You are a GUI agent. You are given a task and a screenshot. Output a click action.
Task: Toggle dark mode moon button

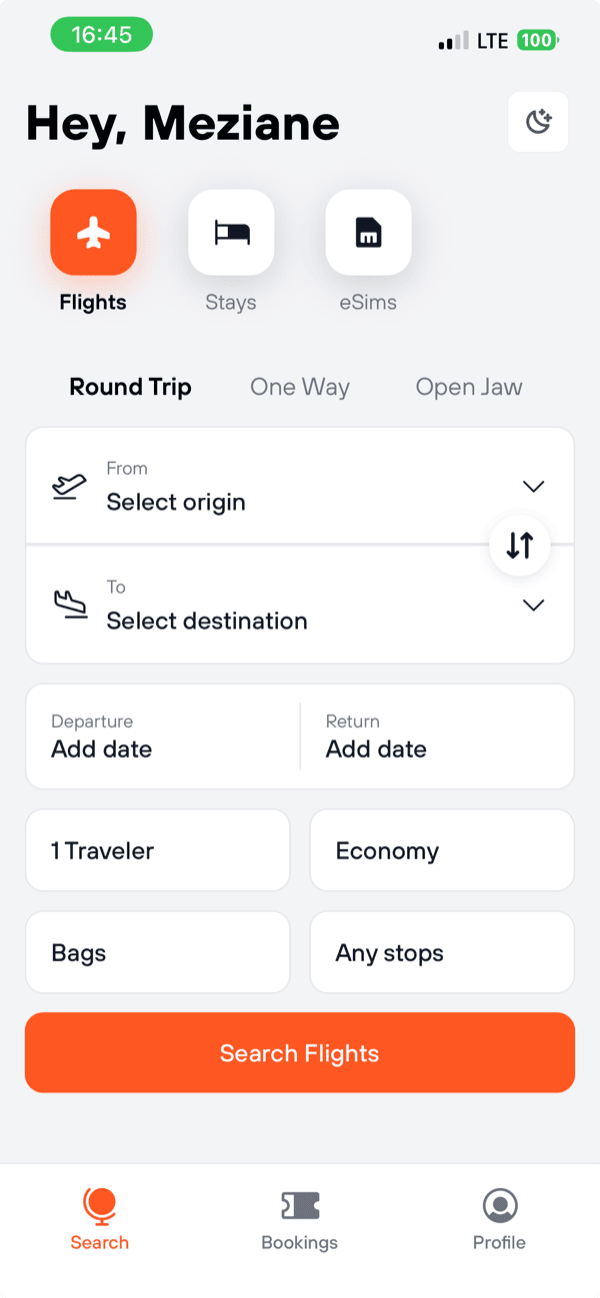click(x=538, y=122)
